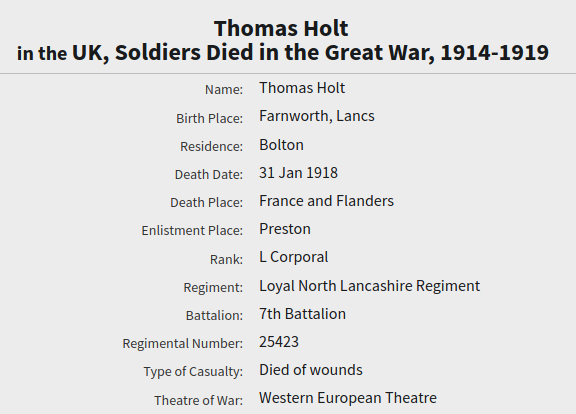Click the Regiment field label
Screen dimensions: 576x414
click(x=213, y=288)
